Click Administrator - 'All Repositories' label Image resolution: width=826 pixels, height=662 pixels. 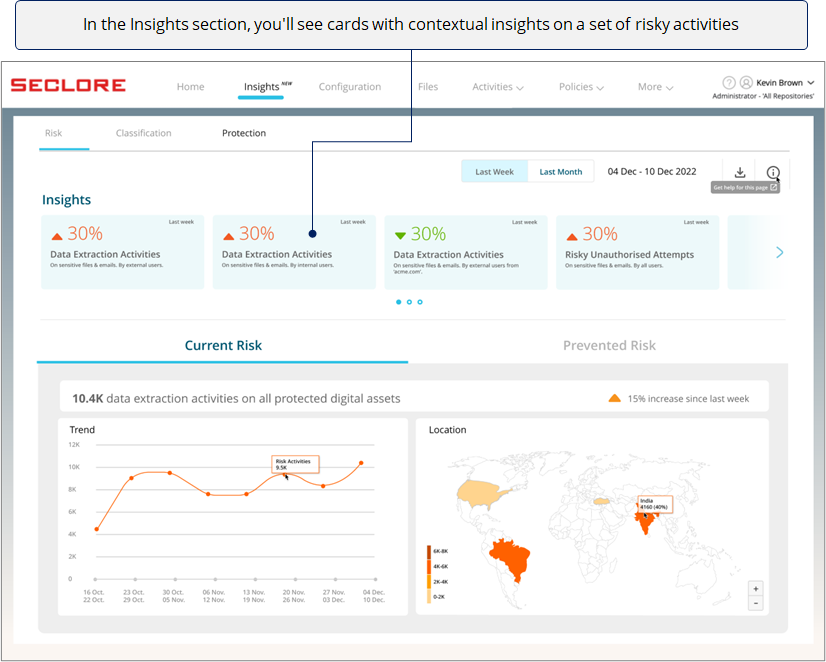[763, 96]
